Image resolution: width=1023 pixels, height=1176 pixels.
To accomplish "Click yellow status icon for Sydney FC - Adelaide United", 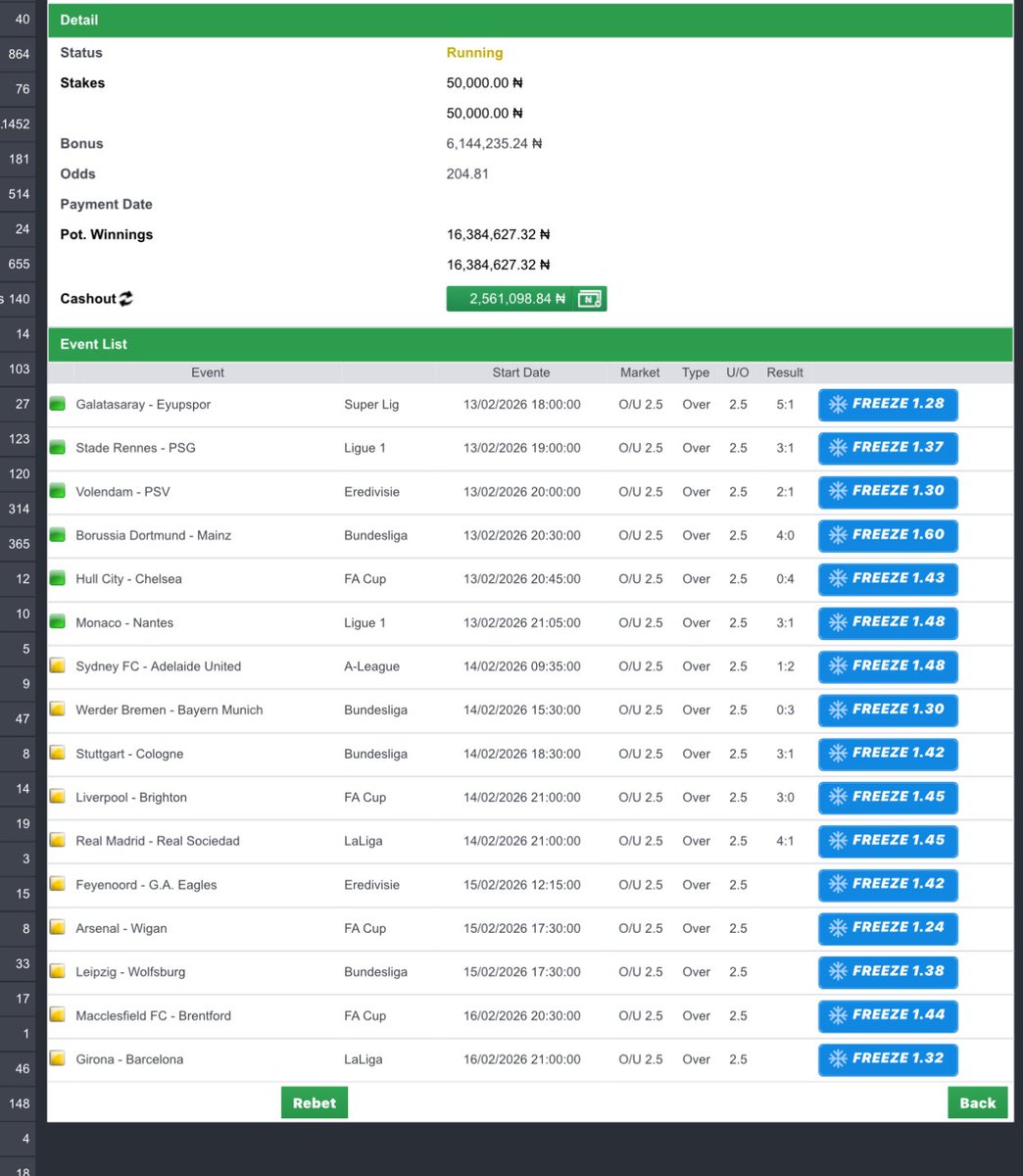I will (x=57, y=666).
